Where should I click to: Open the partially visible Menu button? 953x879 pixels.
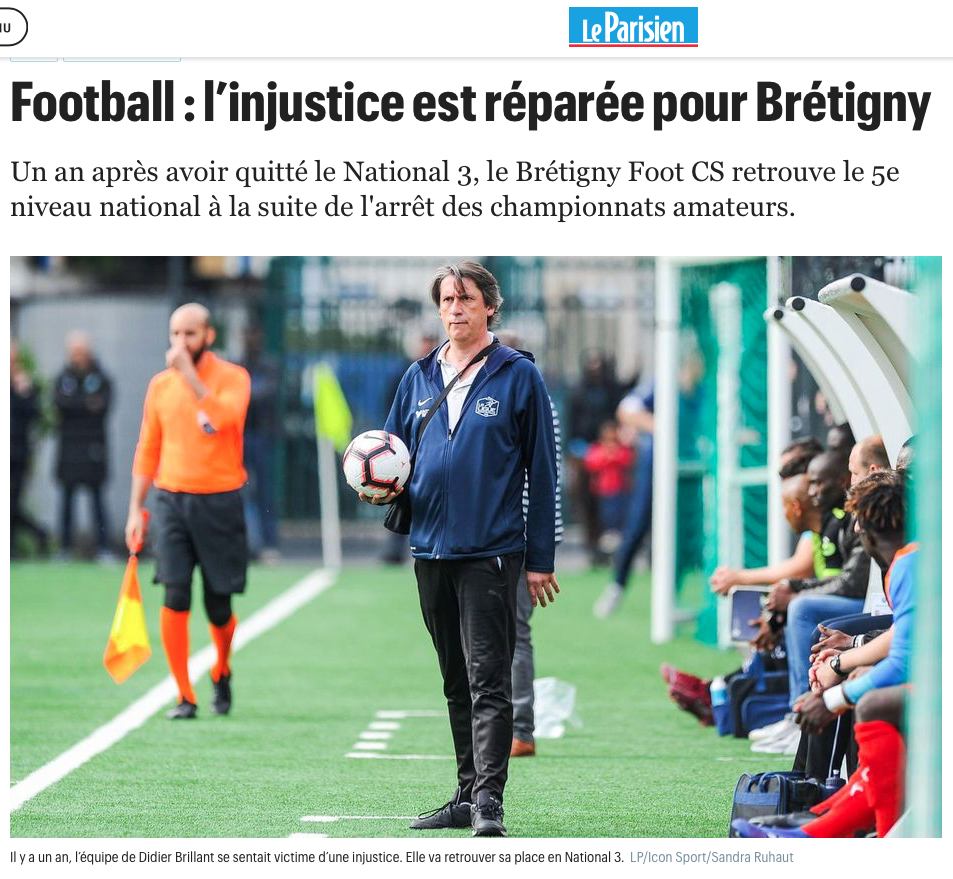(11, 29)
